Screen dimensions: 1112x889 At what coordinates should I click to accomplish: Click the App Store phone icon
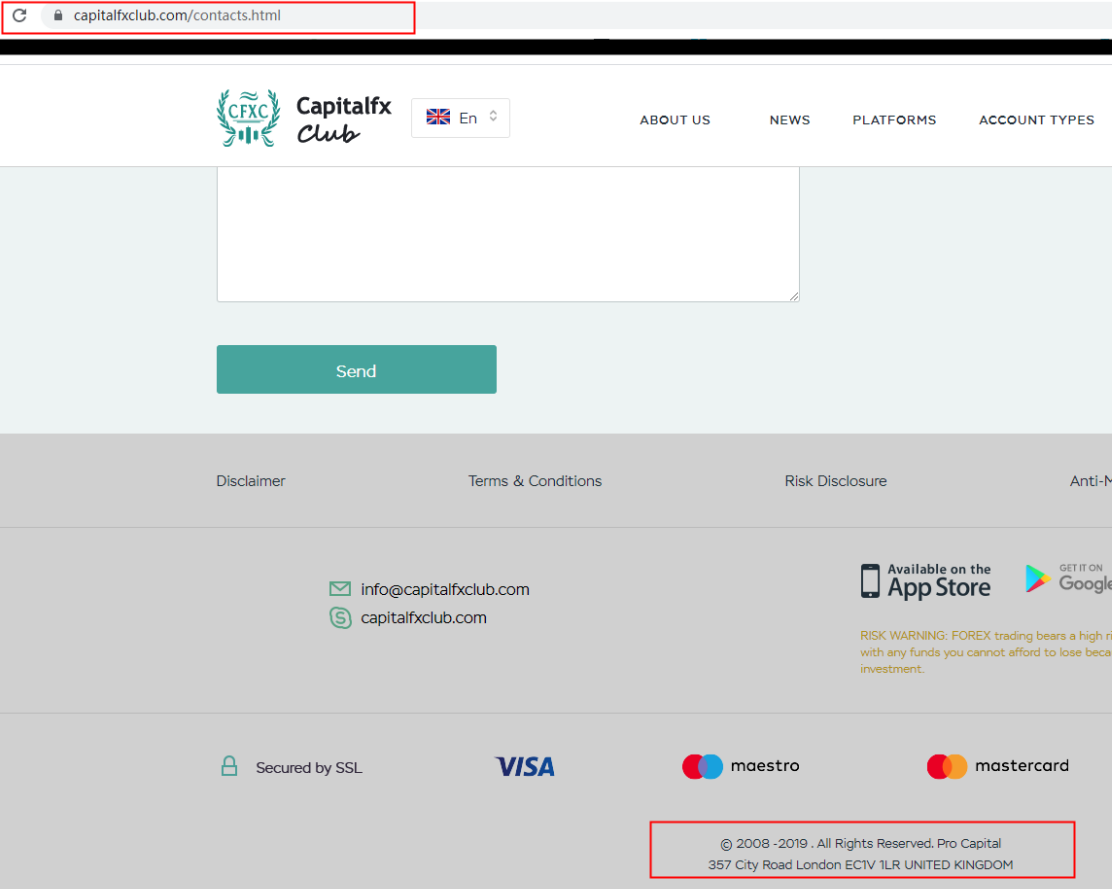tap(870, 581)
